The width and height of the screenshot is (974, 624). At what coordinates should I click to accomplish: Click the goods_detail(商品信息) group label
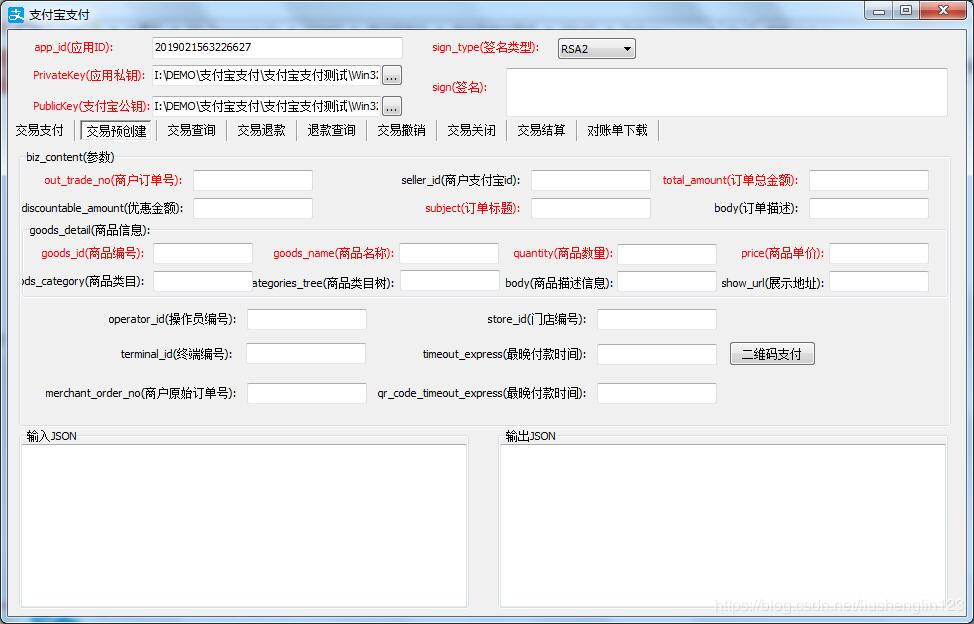(x=89, y=230)
